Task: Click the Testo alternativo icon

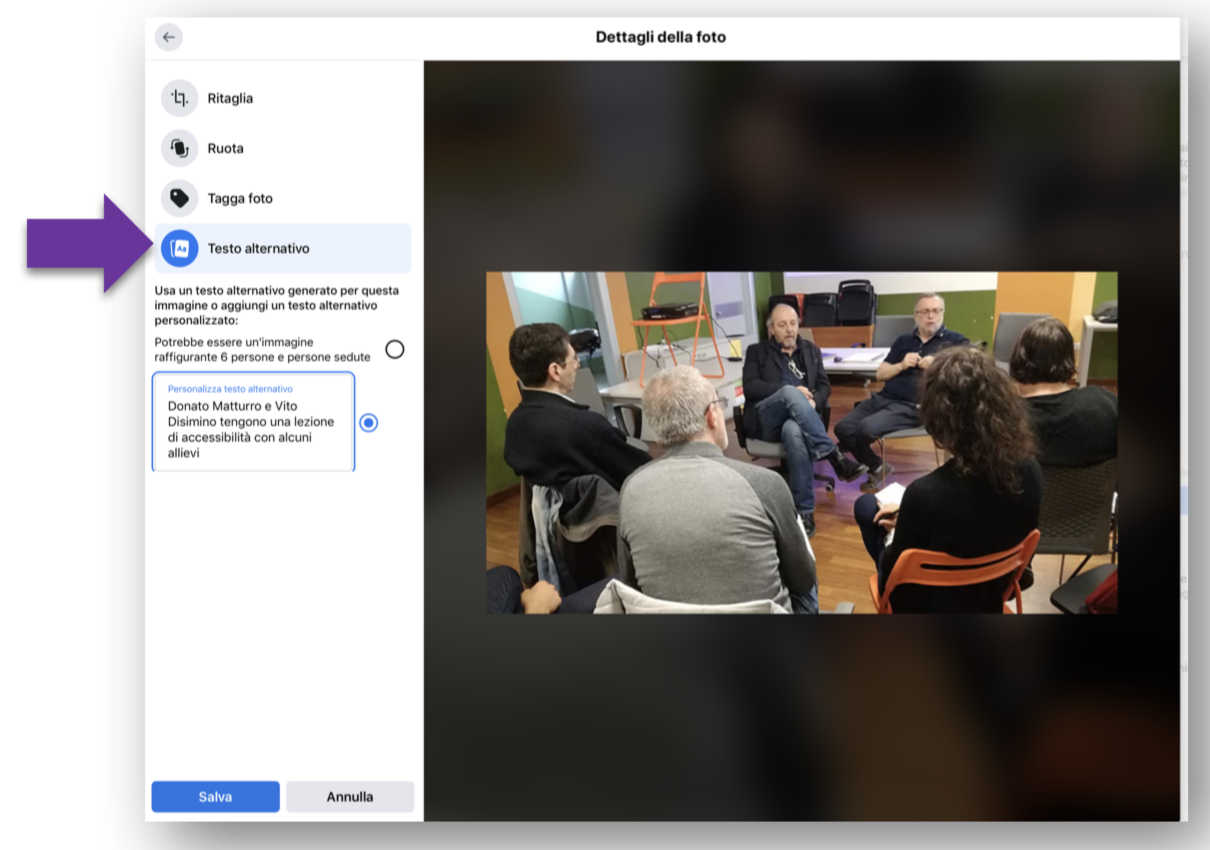Action: pos(180,248)
